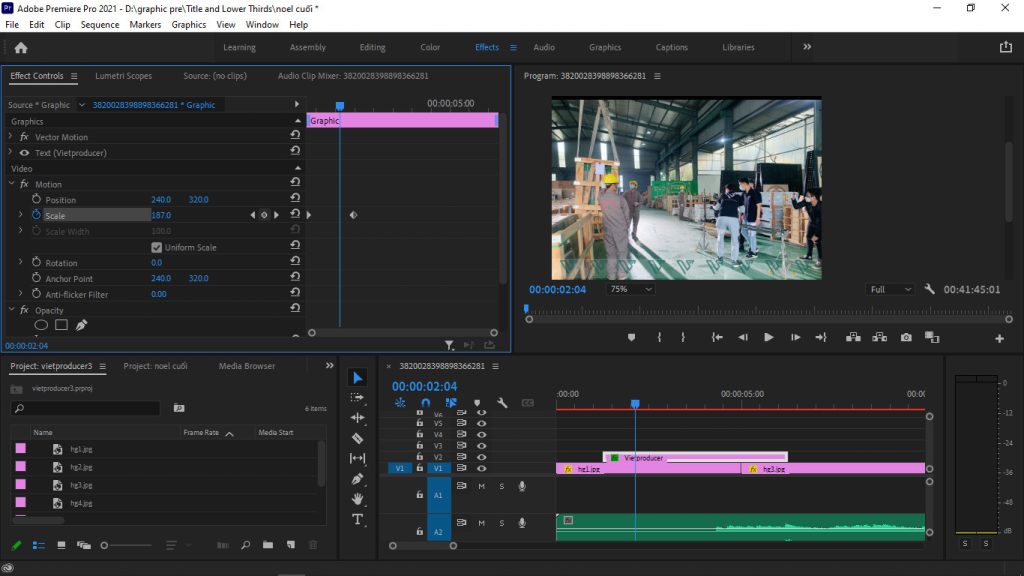Uncheck the Uniform Scale checkbox
This screenshot has height=576, width=1024.
click(157, 247)
